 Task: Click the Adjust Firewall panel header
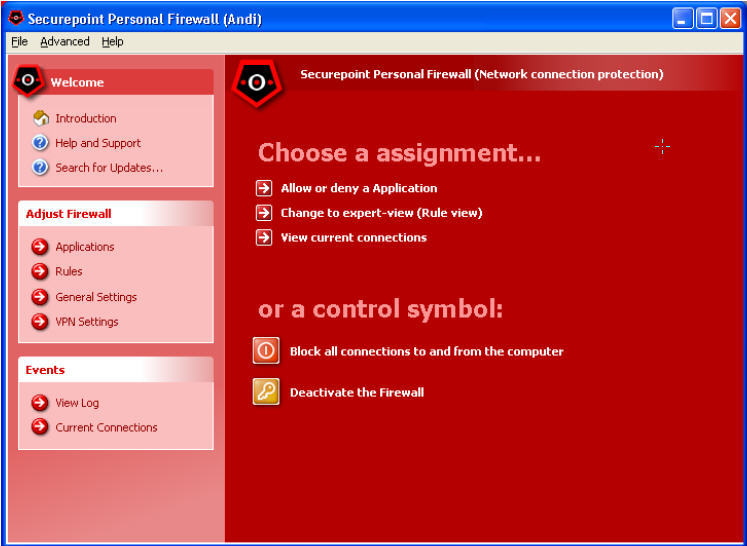click(68, 214)
